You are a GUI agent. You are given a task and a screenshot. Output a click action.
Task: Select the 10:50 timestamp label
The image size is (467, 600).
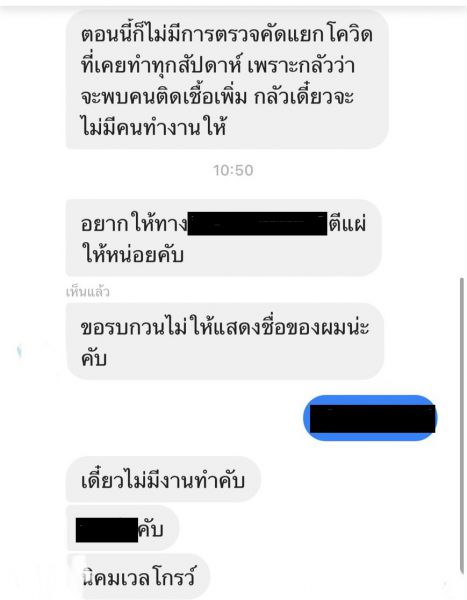(x=233, y=170)
